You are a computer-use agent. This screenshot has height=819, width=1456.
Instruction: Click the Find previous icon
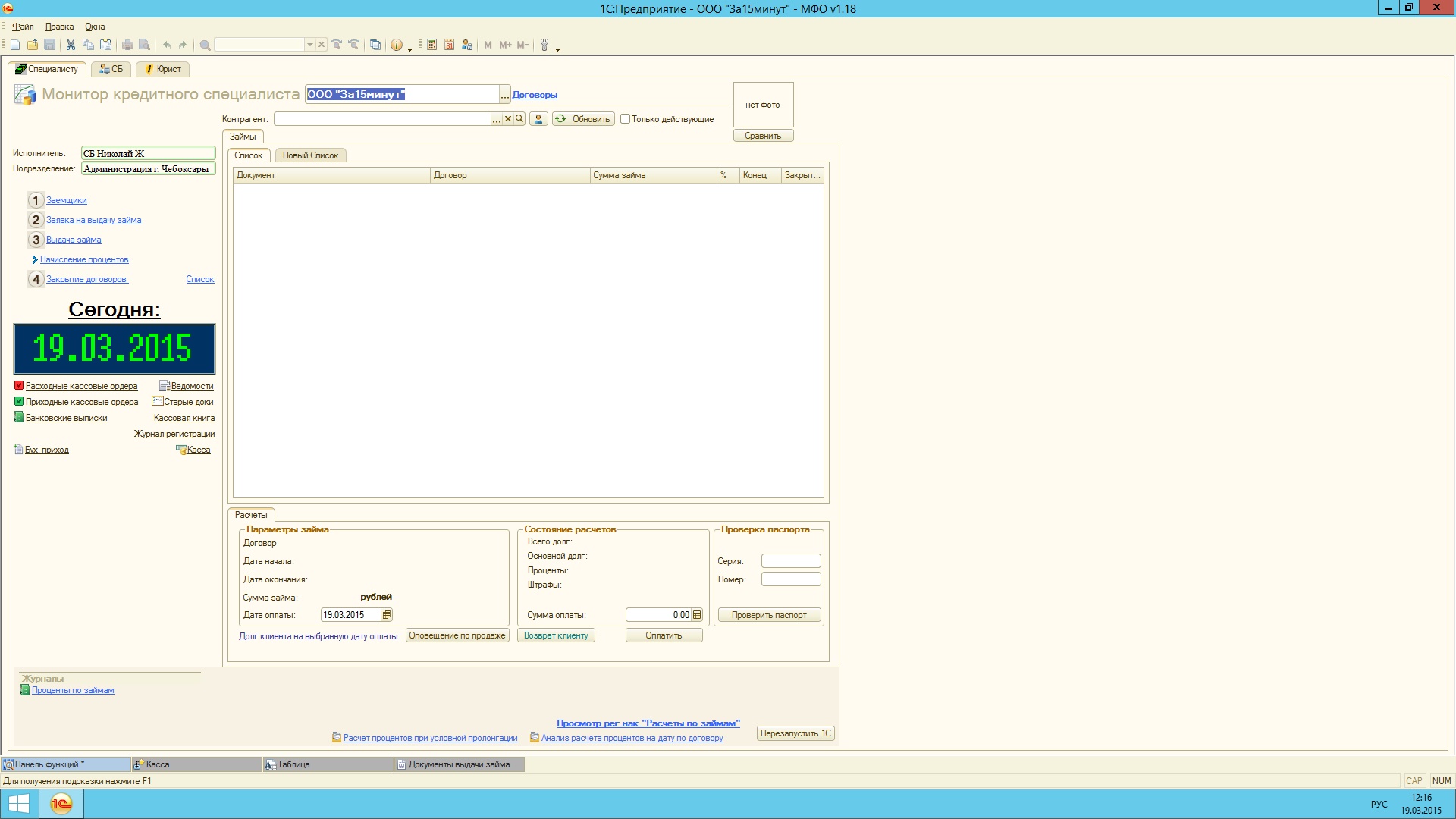click(x=353, y=45)
